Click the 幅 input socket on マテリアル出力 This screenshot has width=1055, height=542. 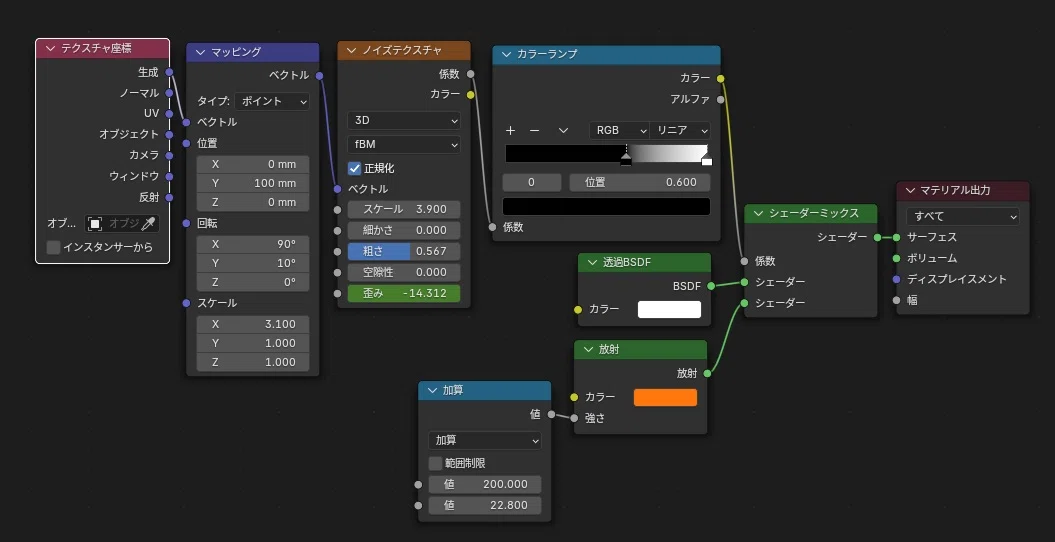(x=896, y=300)
